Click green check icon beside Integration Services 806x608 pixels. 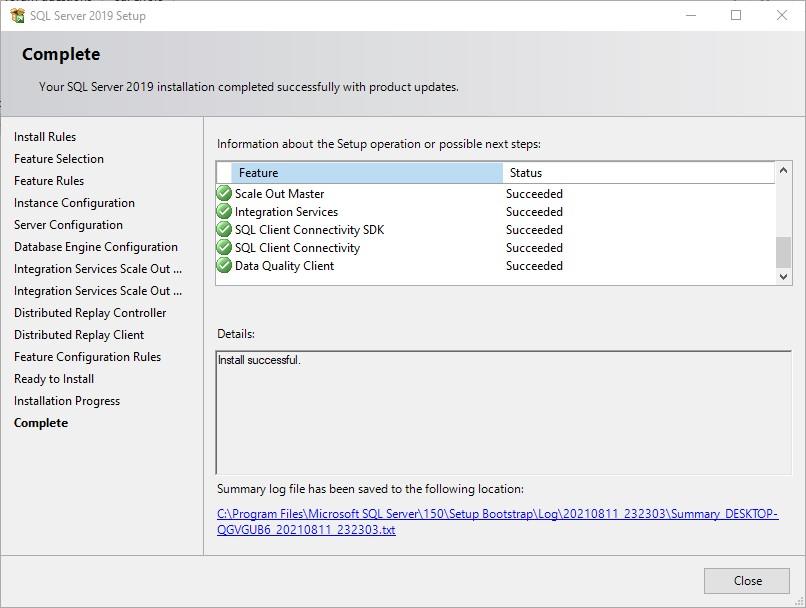coord(224,212)
